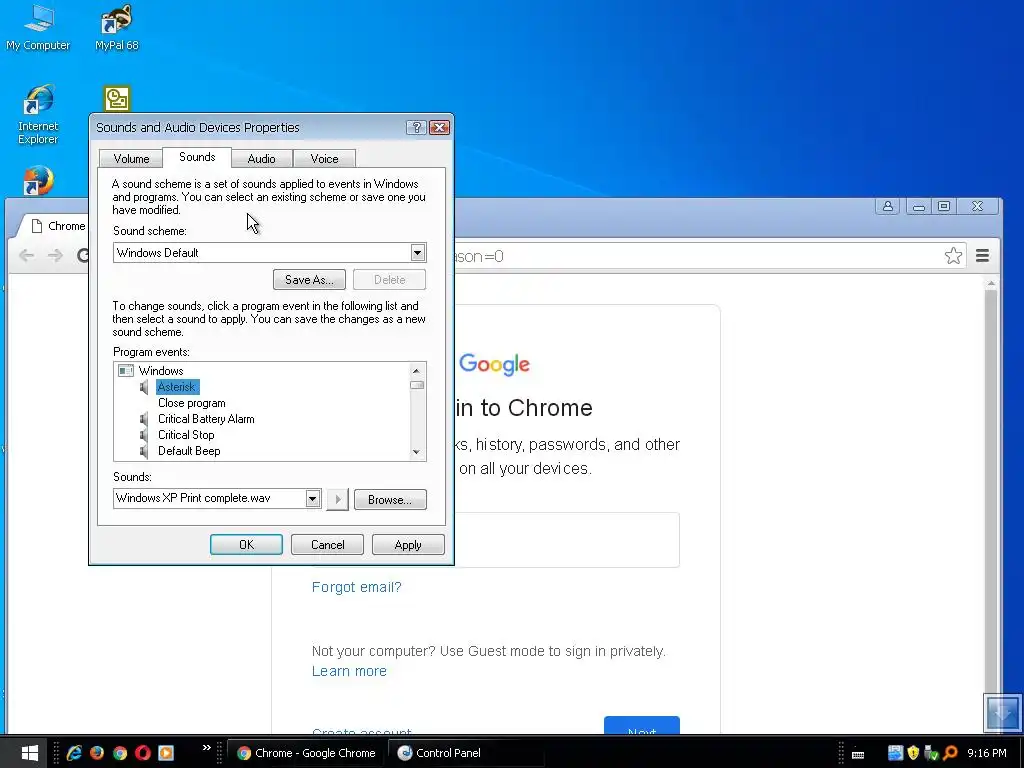Open the Sounds file dropdown
The width and height of the screenshot is (1024, 768).
click(x=313, y=499)
